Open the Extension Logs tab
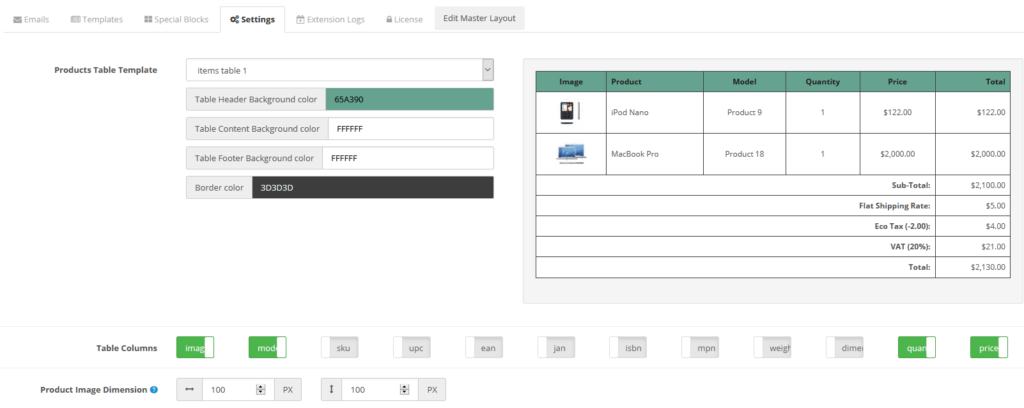This screenshot has height=408, width=1024. pos(330,20)
